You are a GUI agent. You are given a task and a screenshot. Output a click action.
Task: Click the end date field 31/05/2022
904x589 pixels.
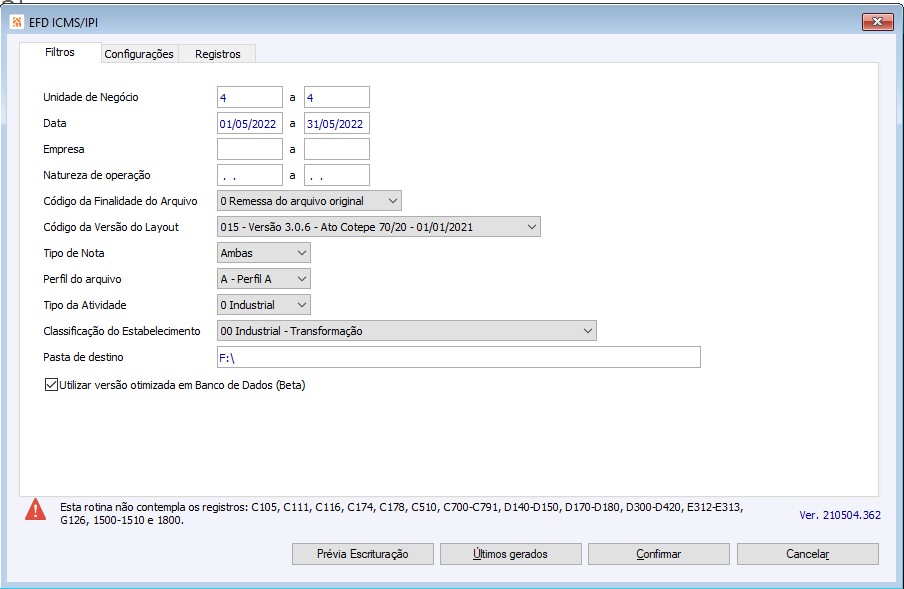click(337, 123)
